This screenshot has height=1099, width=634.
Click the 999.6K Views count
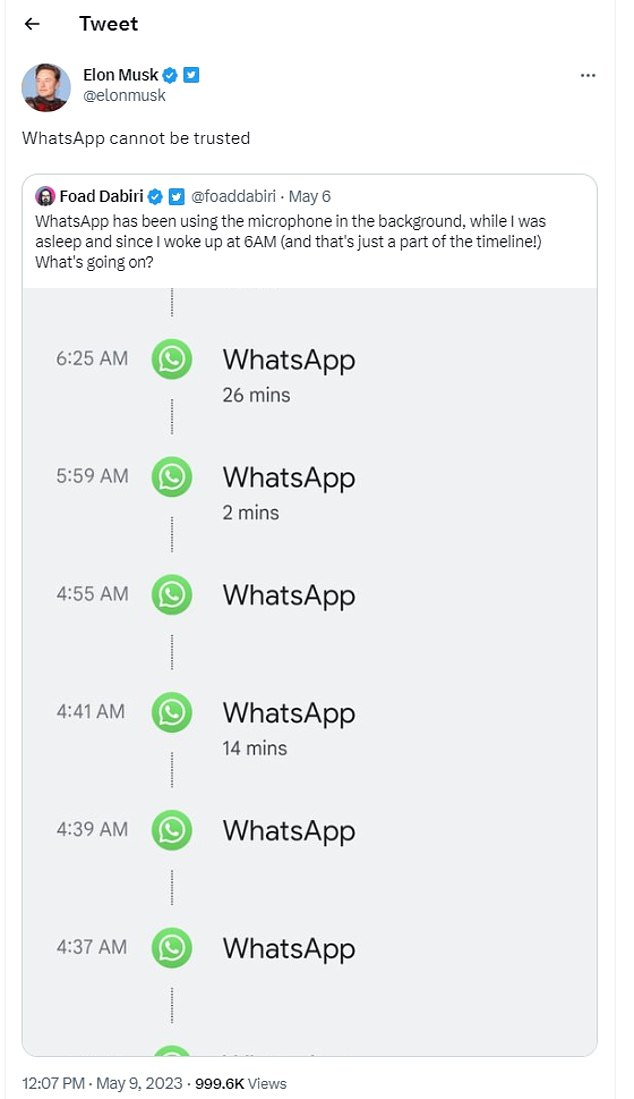243,1083
